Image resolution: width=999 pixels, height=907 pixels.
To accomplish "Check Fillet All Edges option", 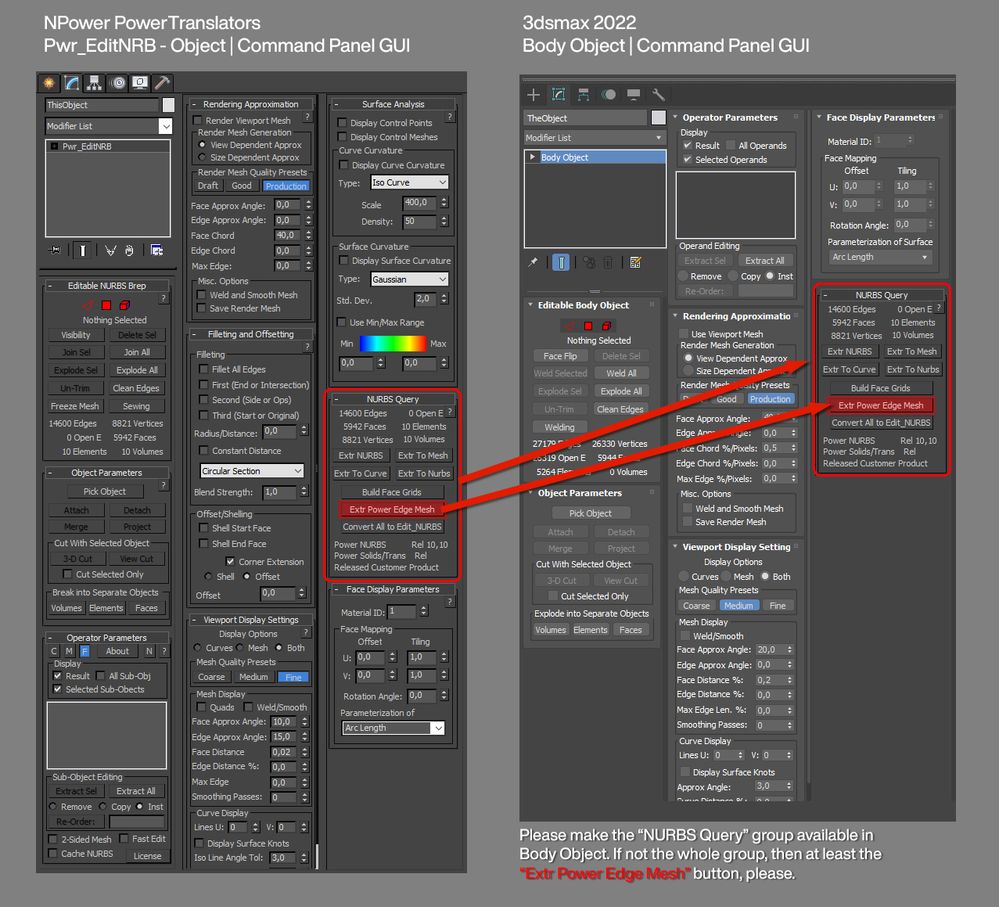I will coord(204,369).
